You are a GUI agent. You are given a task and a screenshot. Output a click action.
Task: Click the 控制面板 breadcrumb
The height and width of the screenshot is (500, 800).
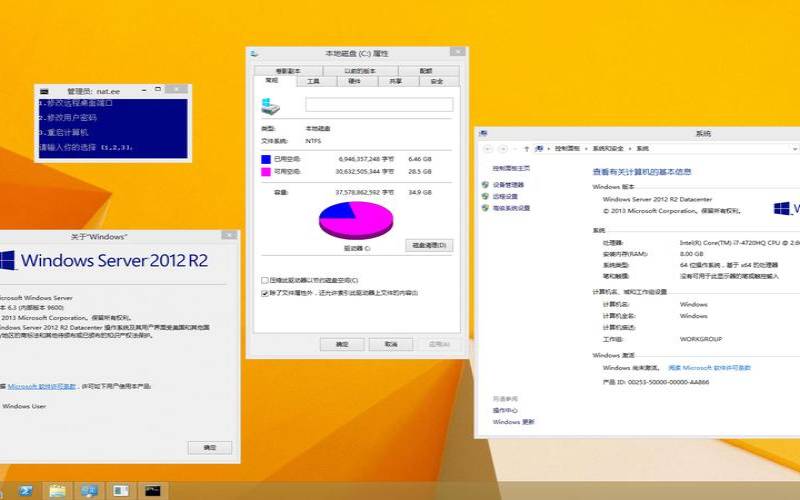[567, 148]
